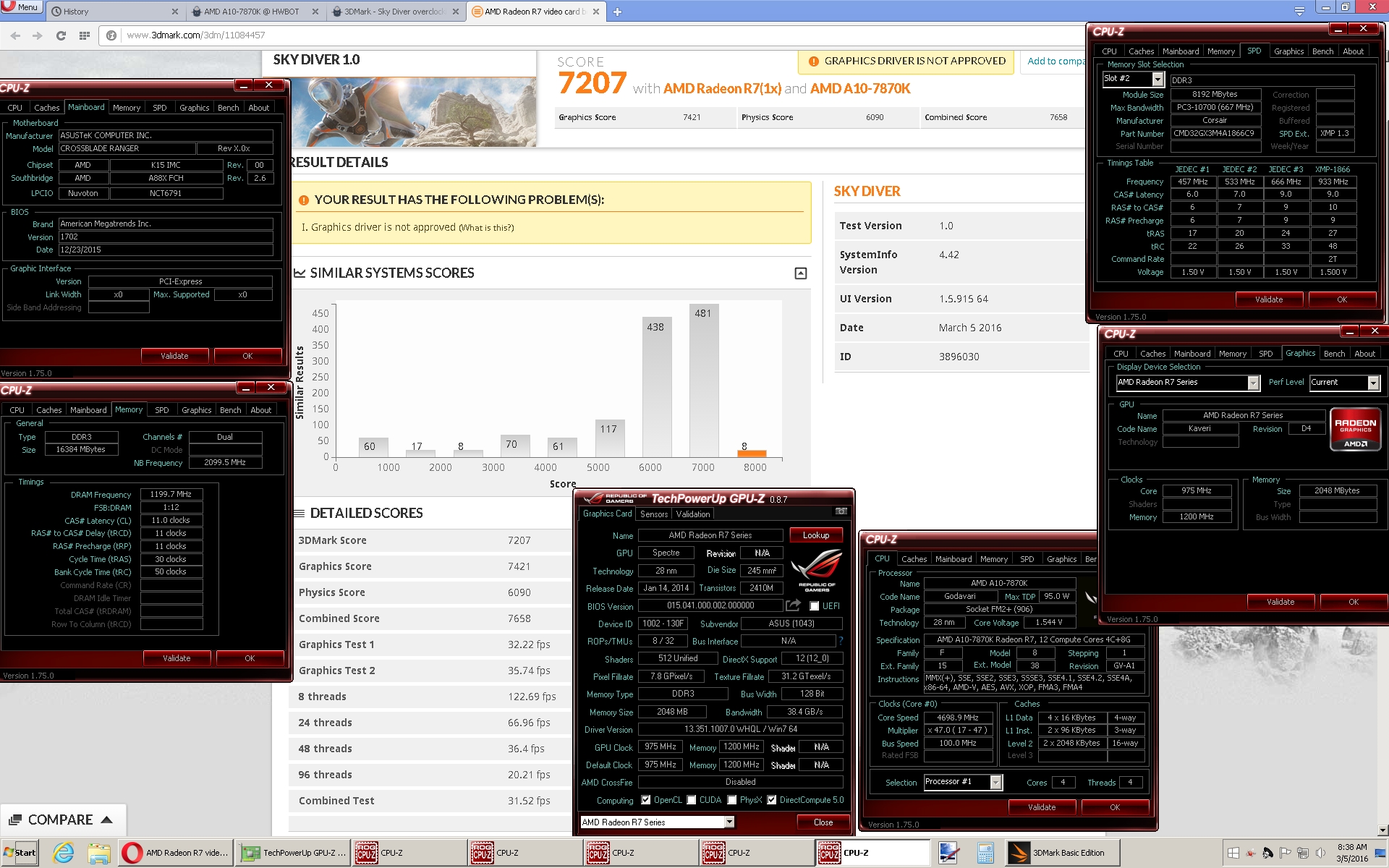Open Internet Explorer from taskbar
1389x868 pixels.
click(64, 853)
